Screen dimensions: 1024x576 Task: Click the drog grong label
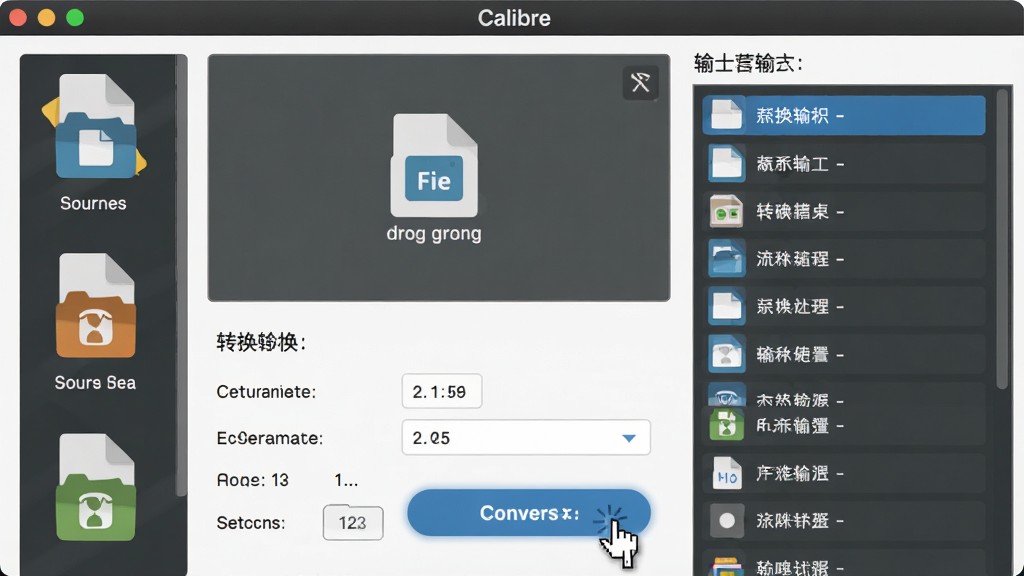434,234
